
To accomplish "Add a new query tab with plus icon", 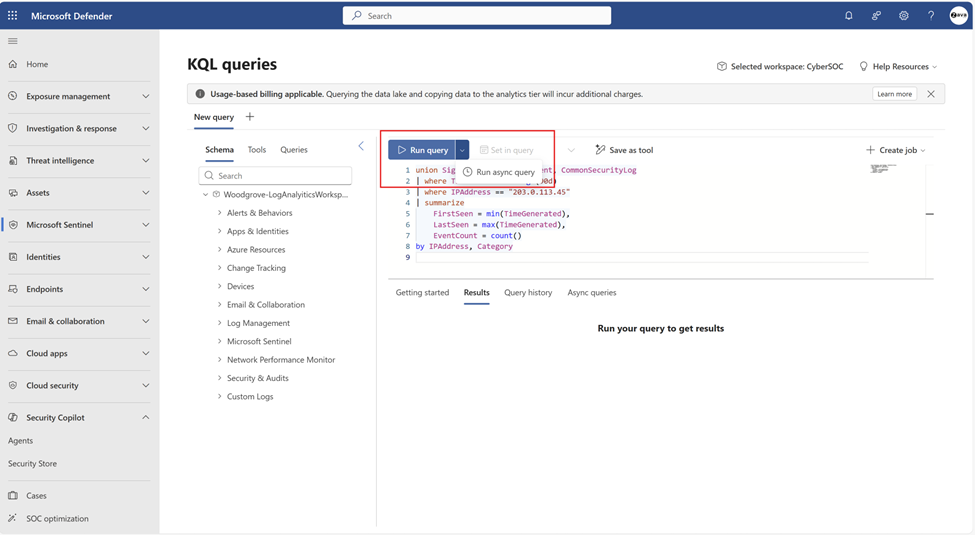I will (x=249, y=116).
